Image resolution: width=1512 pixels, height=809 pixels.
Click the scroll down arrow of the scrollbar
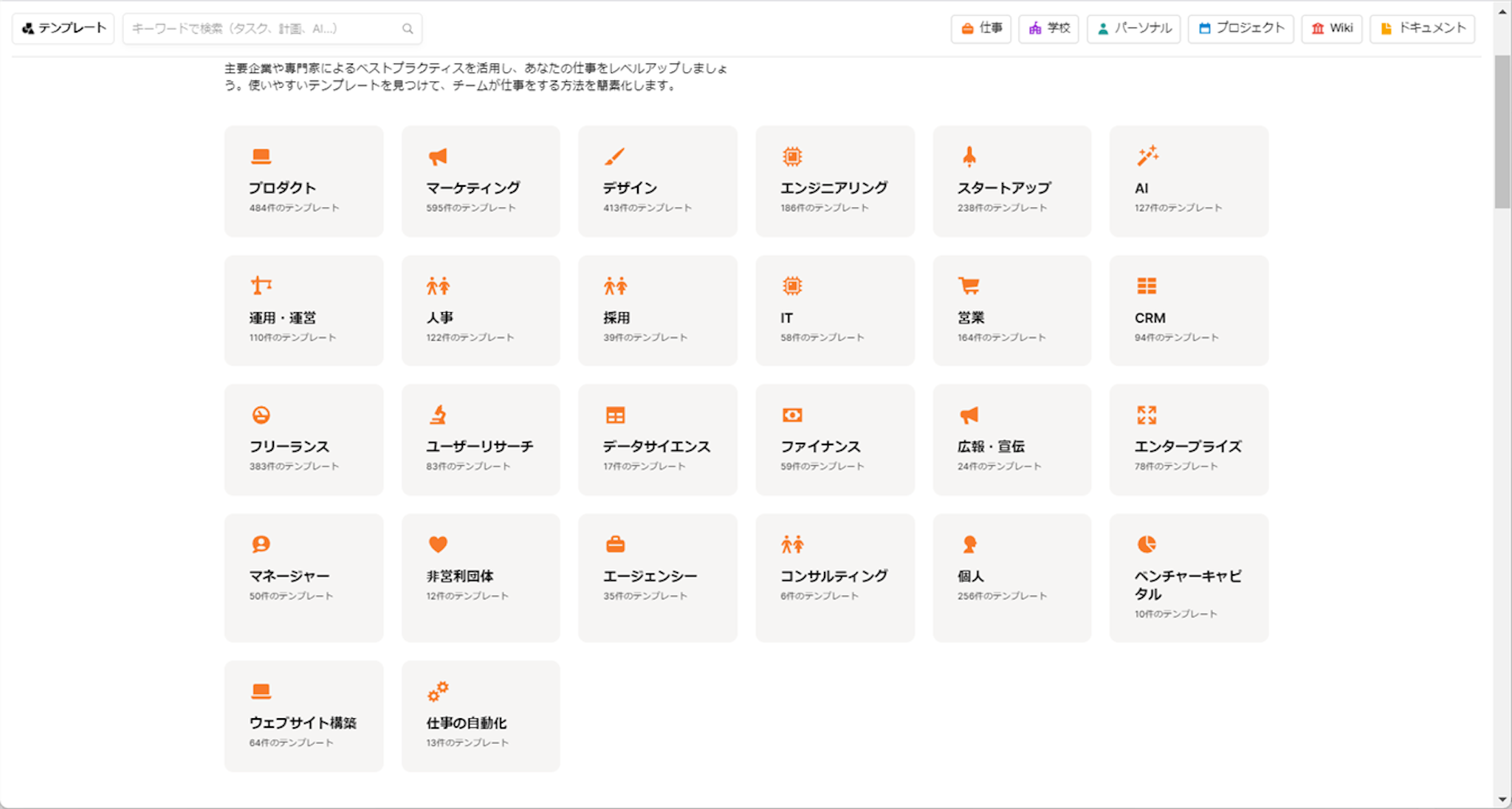1502,799
